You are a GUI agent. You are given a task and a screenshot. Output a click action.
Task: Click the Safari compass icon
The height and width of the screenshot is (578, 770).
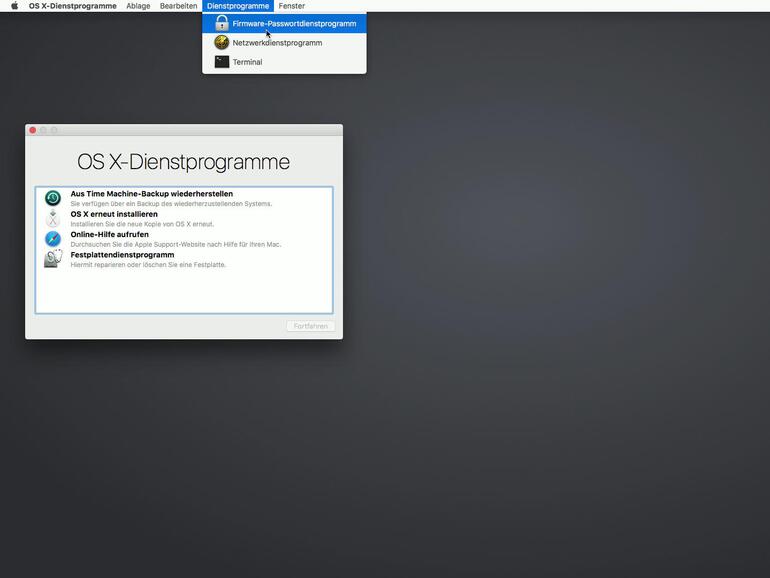coord(53,239)
